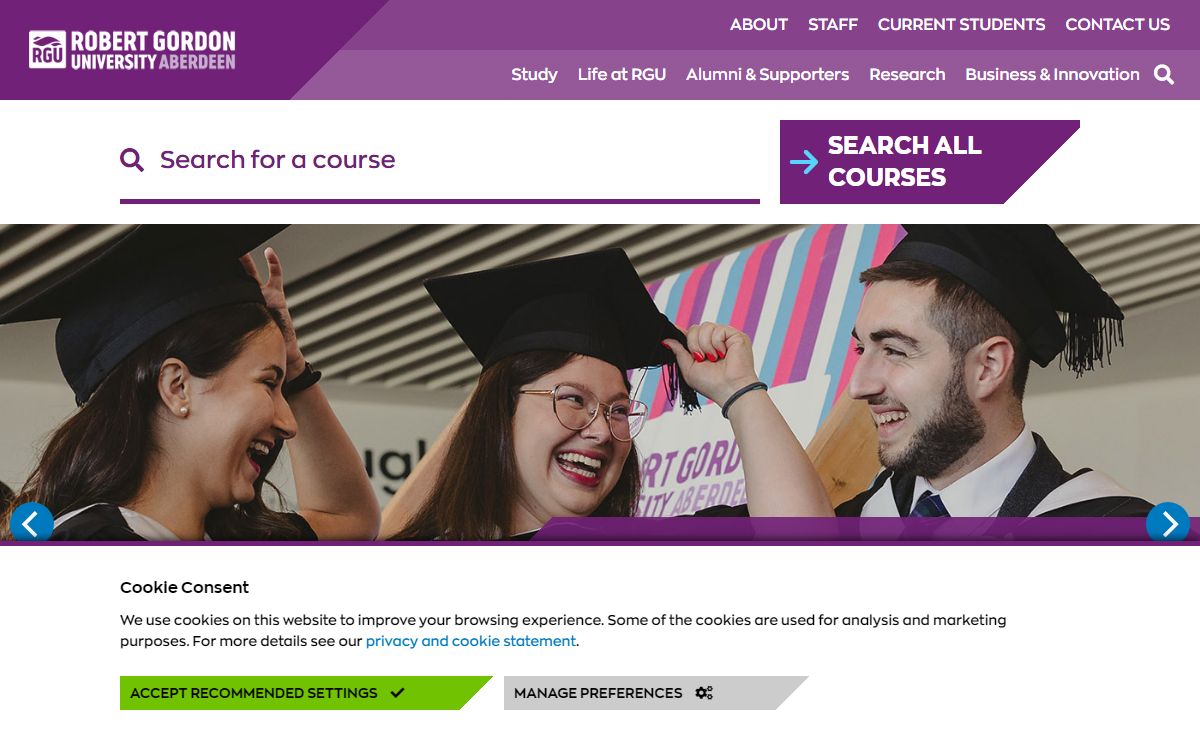The width and height of the screenshot is (1200, 740).
Task: Open site search magnifier in navigation bar
Action: tap(1164, 74)
